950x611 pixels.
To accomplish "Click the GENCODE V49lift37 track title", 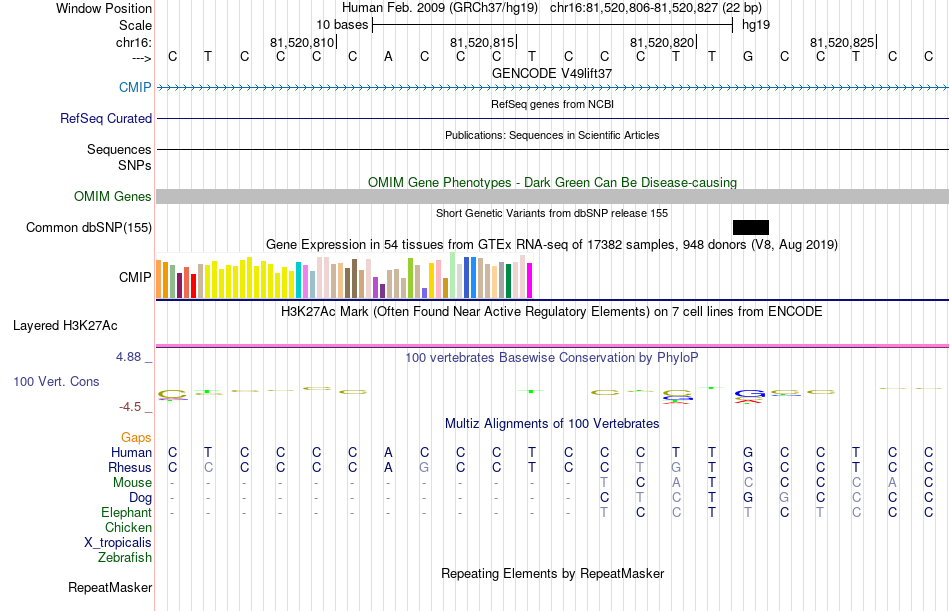I will click(552, 73).
